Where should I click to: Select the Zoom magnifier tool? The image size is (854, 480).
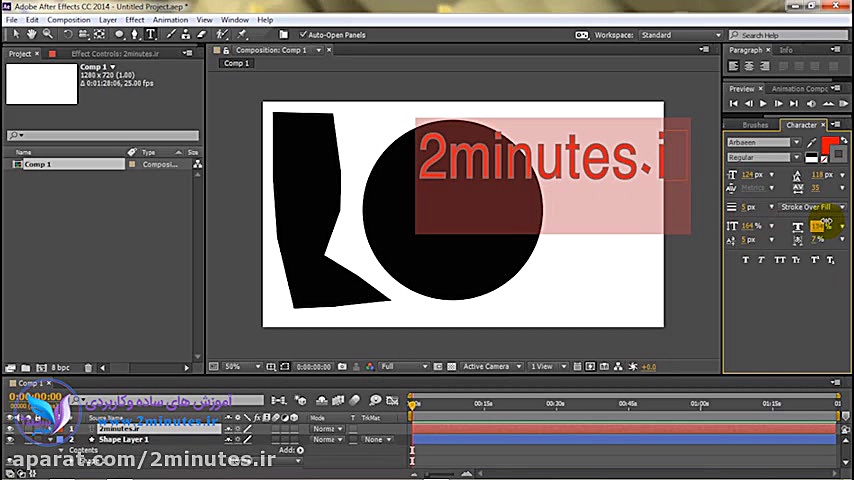pos(47,34)
